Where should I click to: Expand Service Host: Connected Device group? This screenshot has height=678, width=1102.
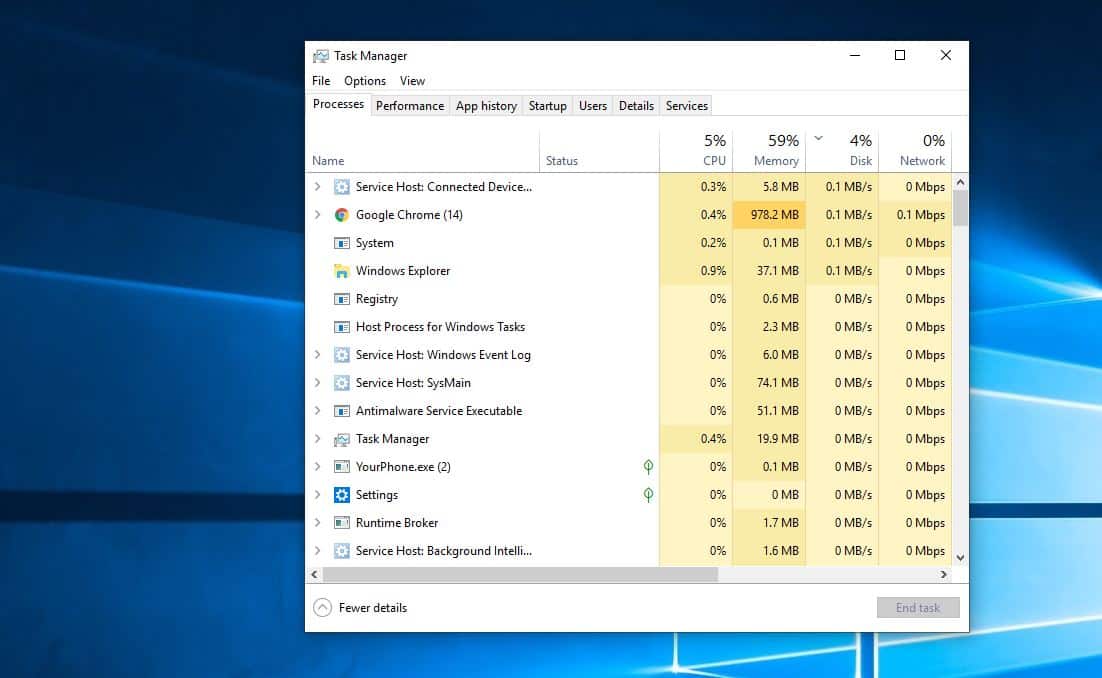(x=318, y=187)
